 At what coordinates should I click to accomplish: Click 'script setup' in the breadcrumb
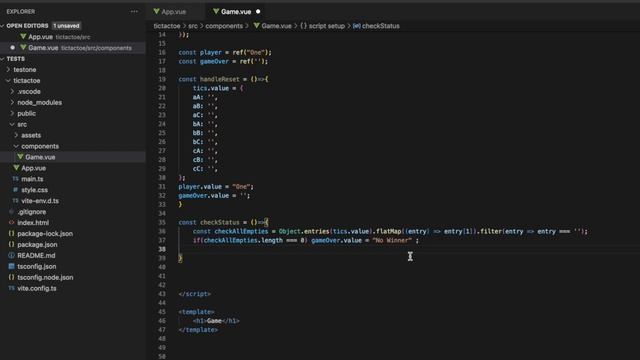tap(327, 26)
